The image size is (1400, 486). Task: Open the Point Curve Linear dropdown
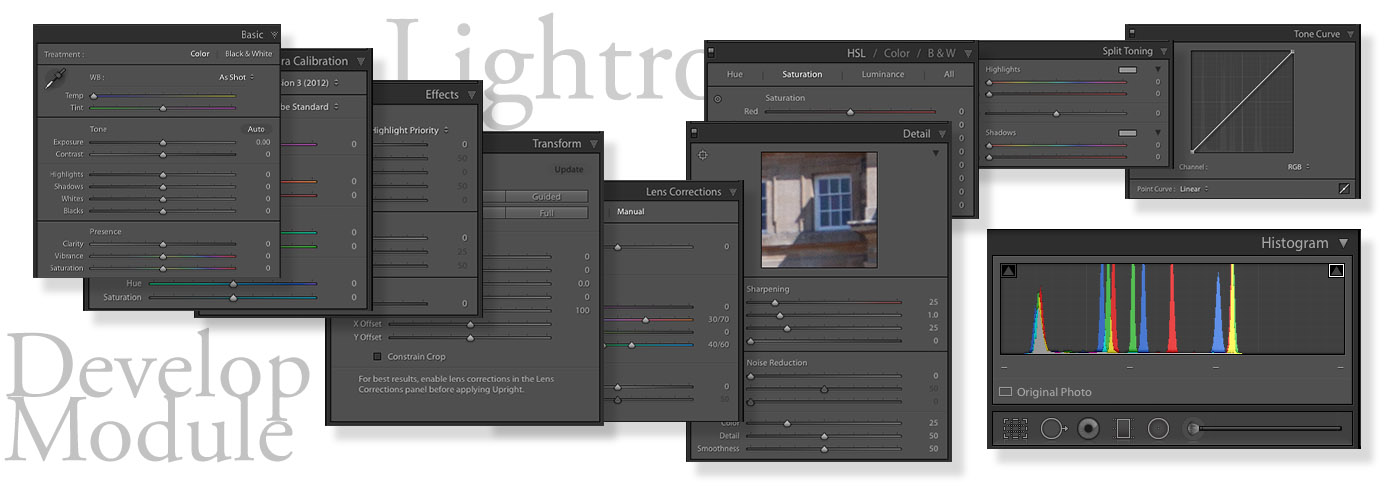pos(1194,188)
